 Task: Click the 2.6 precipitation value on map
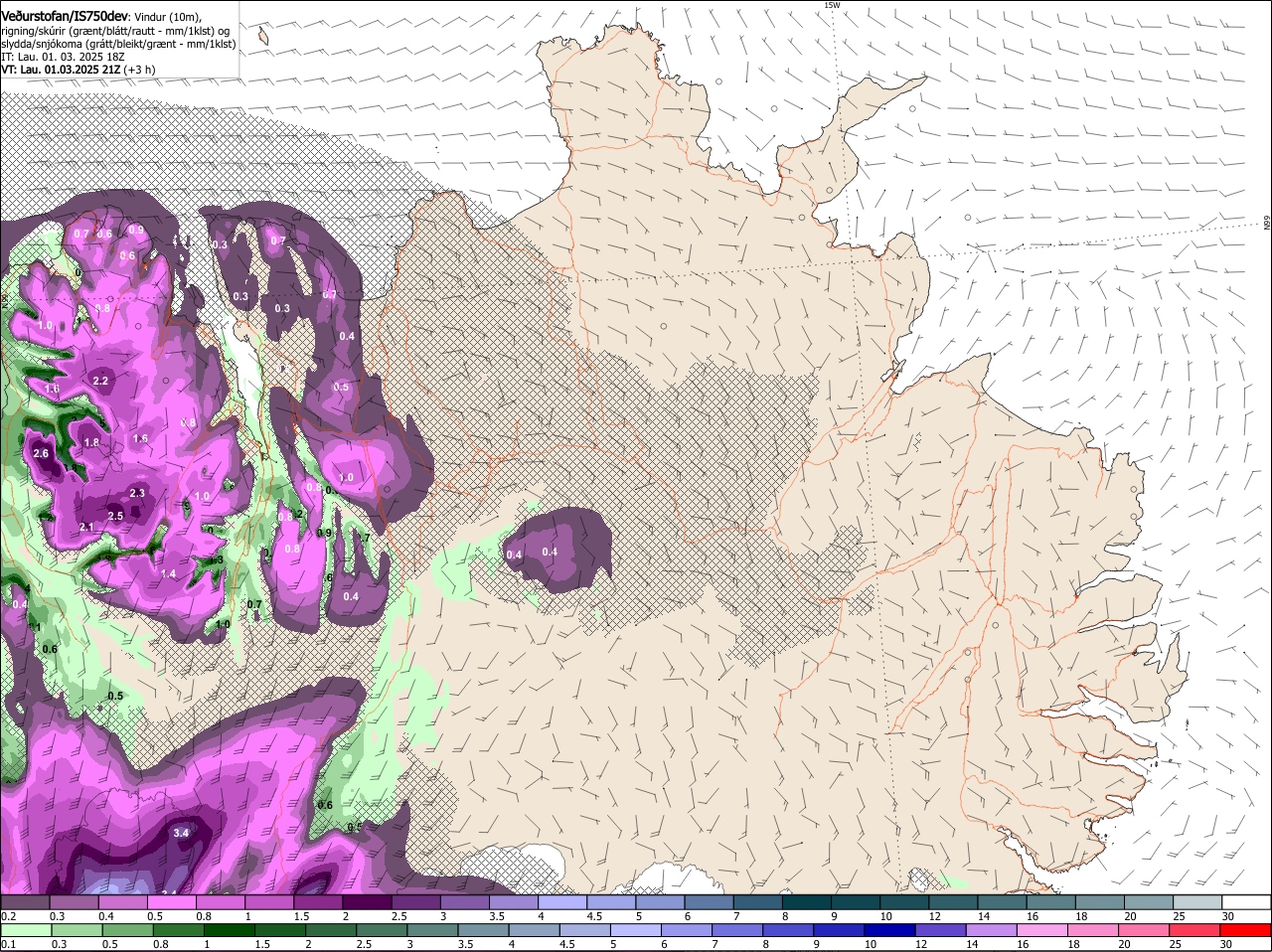coord(41,453)
